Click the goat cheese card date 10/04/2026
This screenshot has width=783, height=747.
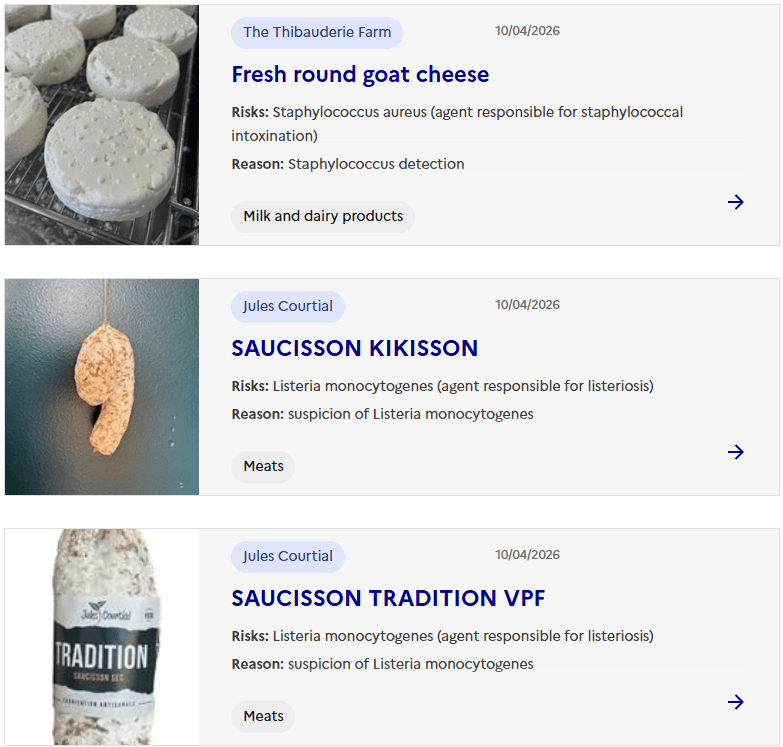coord(527,31)
